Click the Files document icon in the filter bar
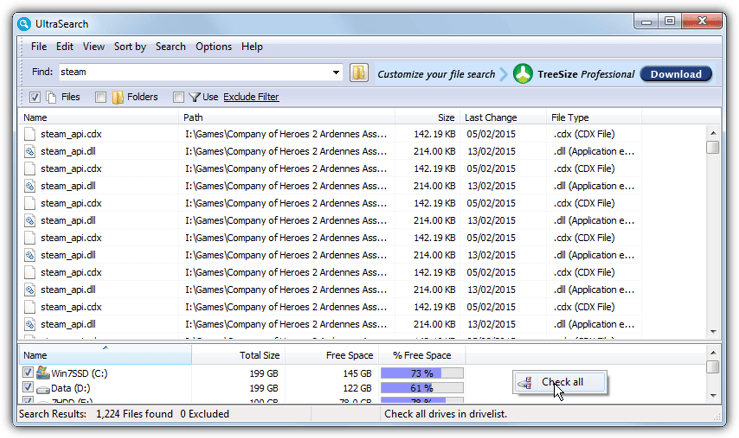The image size is (739, 438). (51, 97)
